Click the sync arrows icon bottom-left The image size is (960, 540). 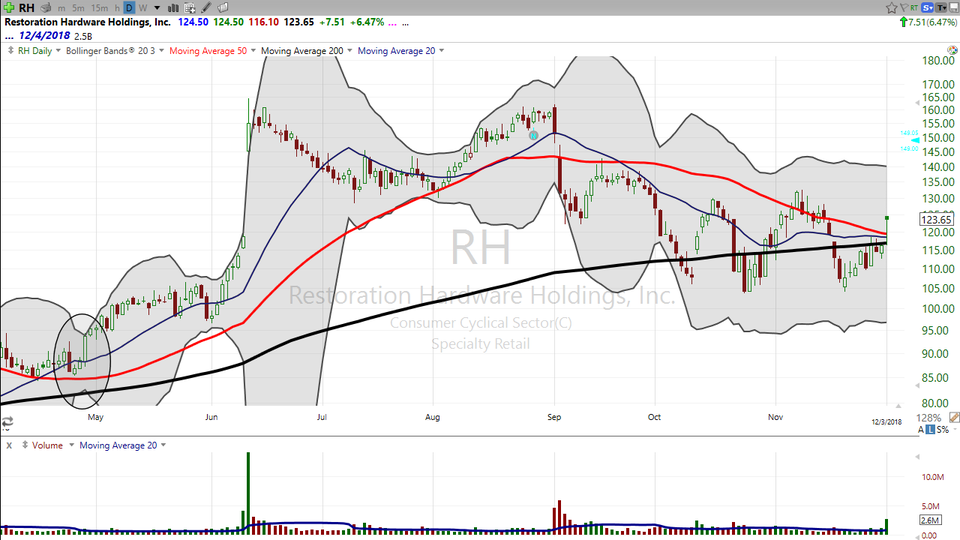(x=7, y=422)
